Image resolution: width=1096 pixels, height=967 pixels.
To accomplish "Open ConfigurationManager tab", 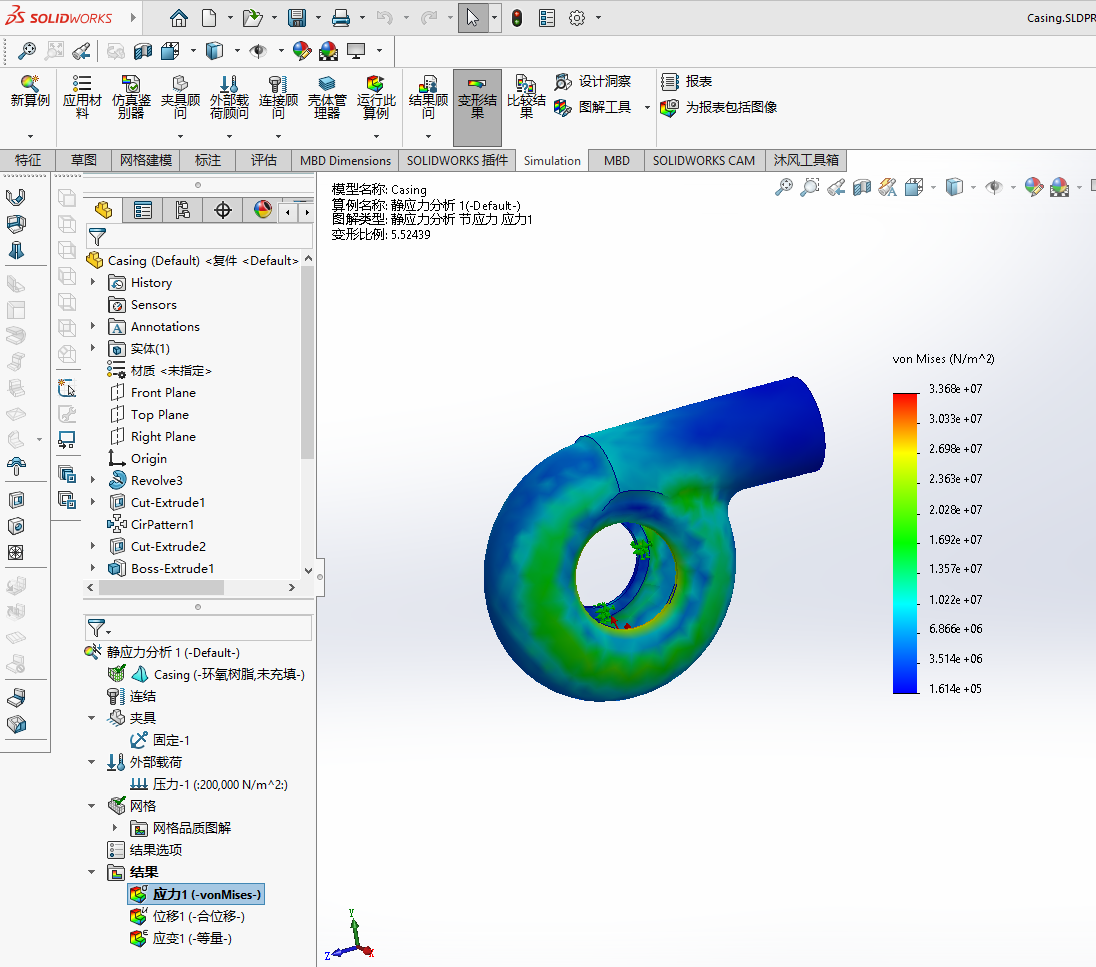I will (182, 210).
